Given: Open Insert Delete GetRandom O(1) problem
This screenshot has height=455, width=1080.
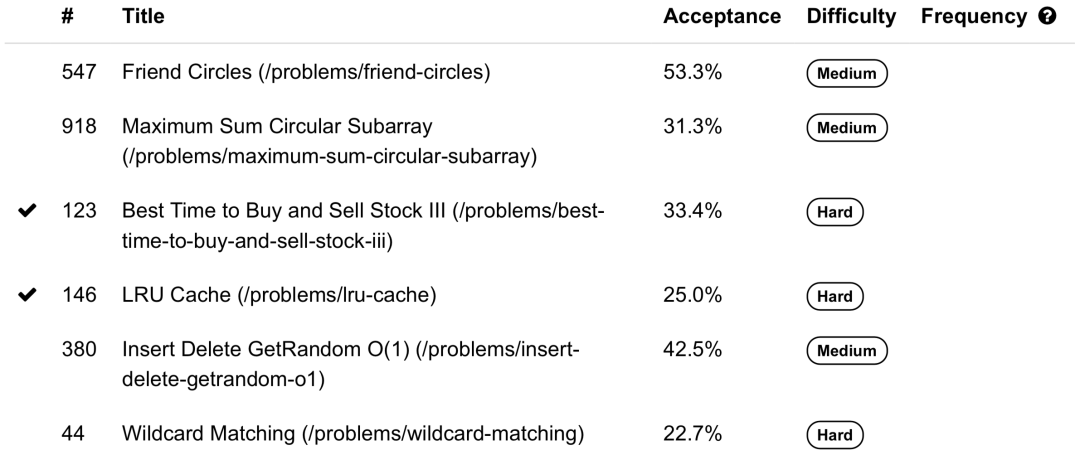Looking at the screenshot, I should point(351,364).
